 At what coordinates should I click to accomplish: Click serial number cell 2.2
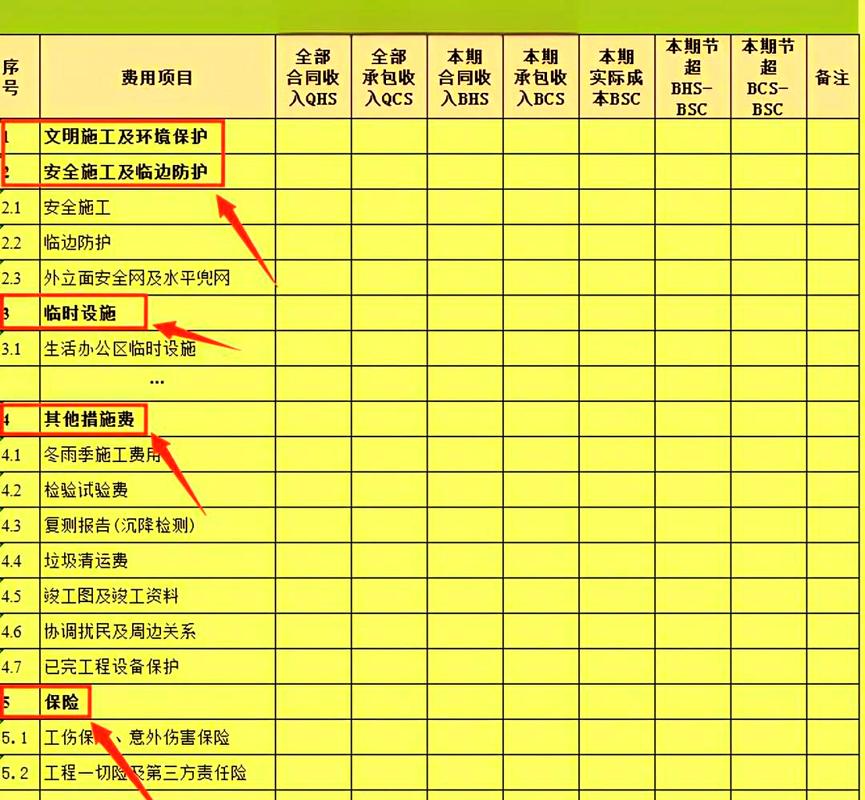[19, 242]
